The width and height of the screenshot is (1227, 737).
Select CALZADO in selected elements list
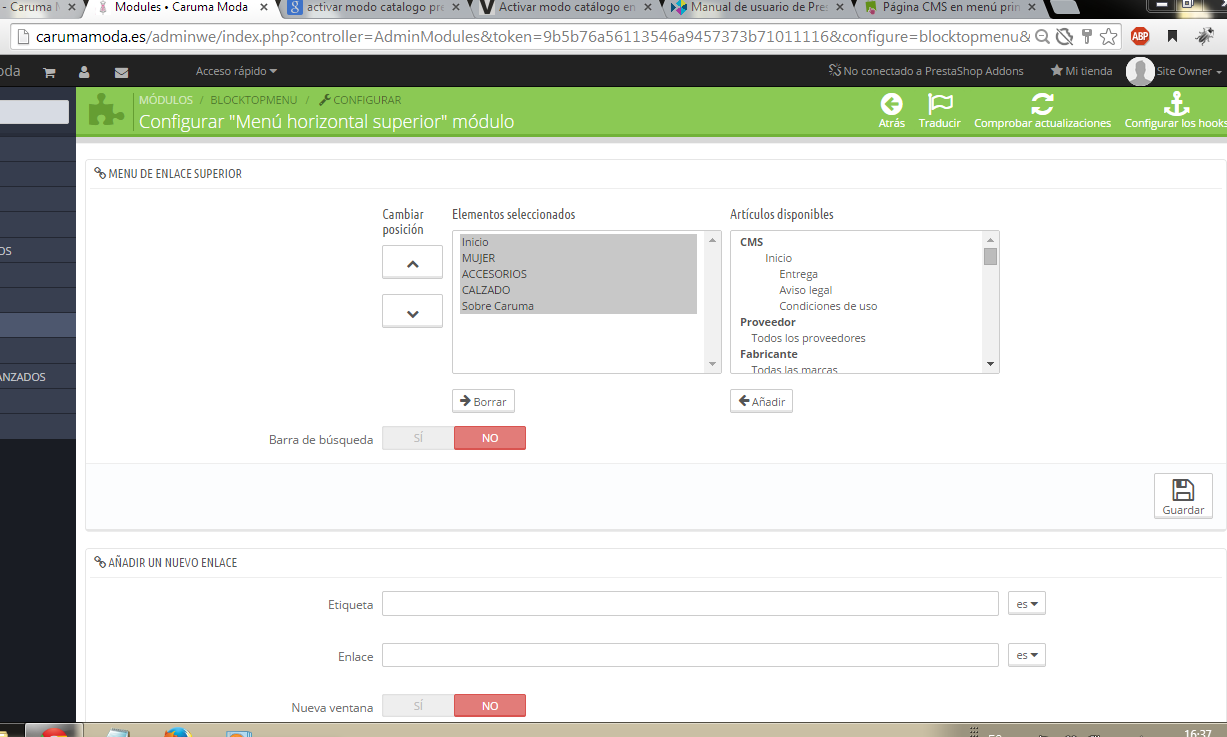coord(578,290)
